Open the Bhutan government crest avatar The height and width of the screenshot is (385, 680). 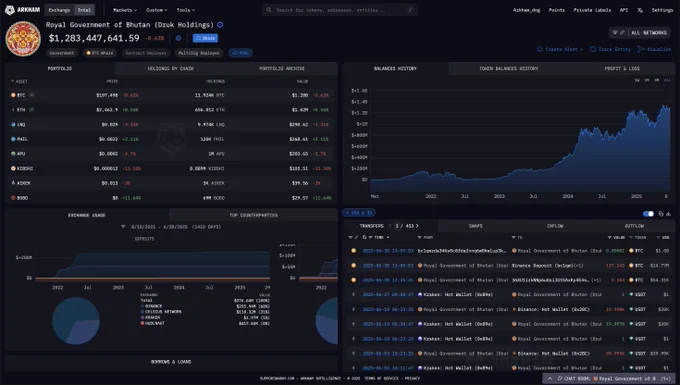23,39
